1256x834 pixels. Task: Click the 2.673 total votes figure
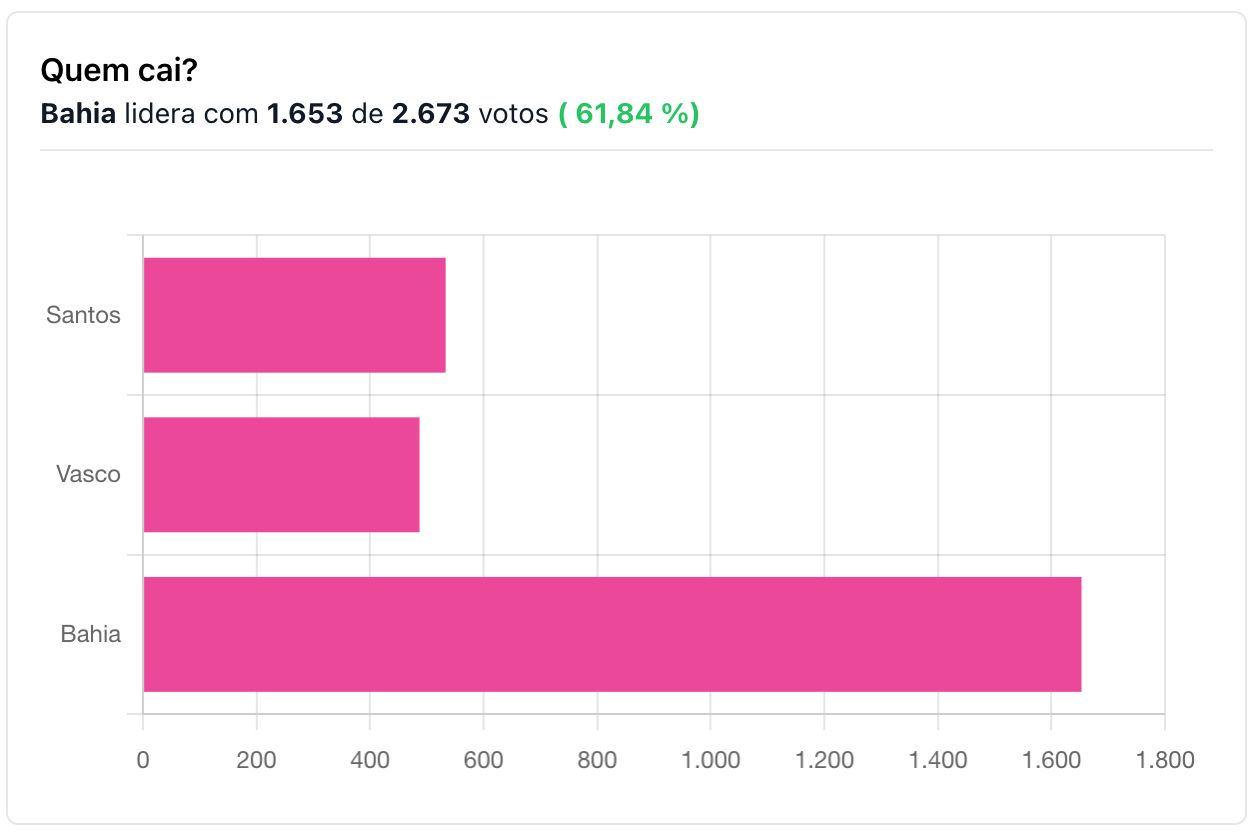tap(430, 114)
